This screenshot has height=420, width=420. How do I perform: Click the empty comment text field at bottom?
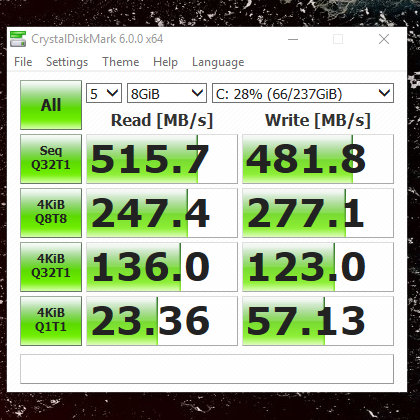click(207, 369)
